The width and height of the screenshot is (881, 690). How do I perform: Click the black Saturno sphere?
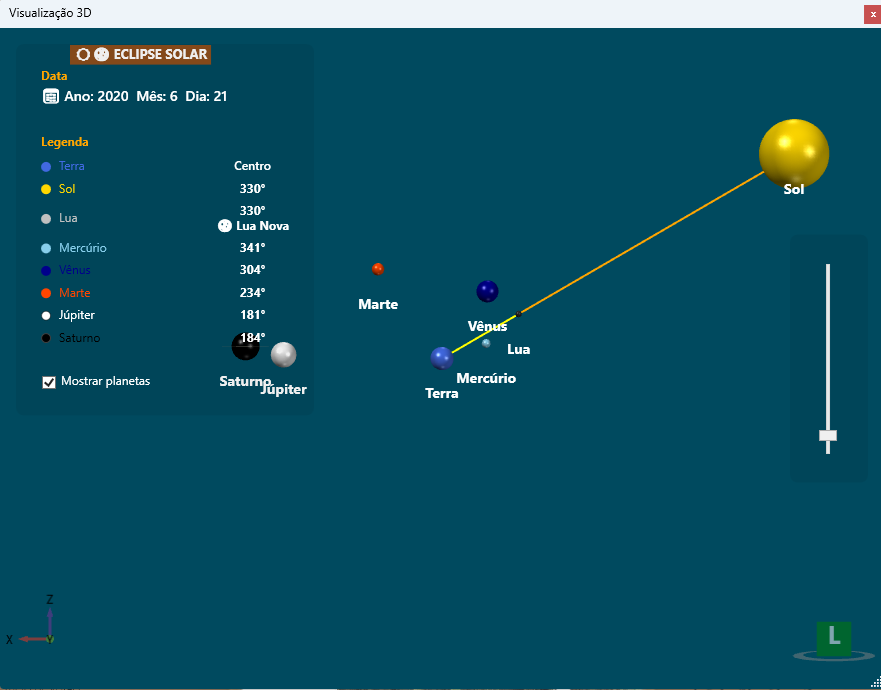point(245,347)
